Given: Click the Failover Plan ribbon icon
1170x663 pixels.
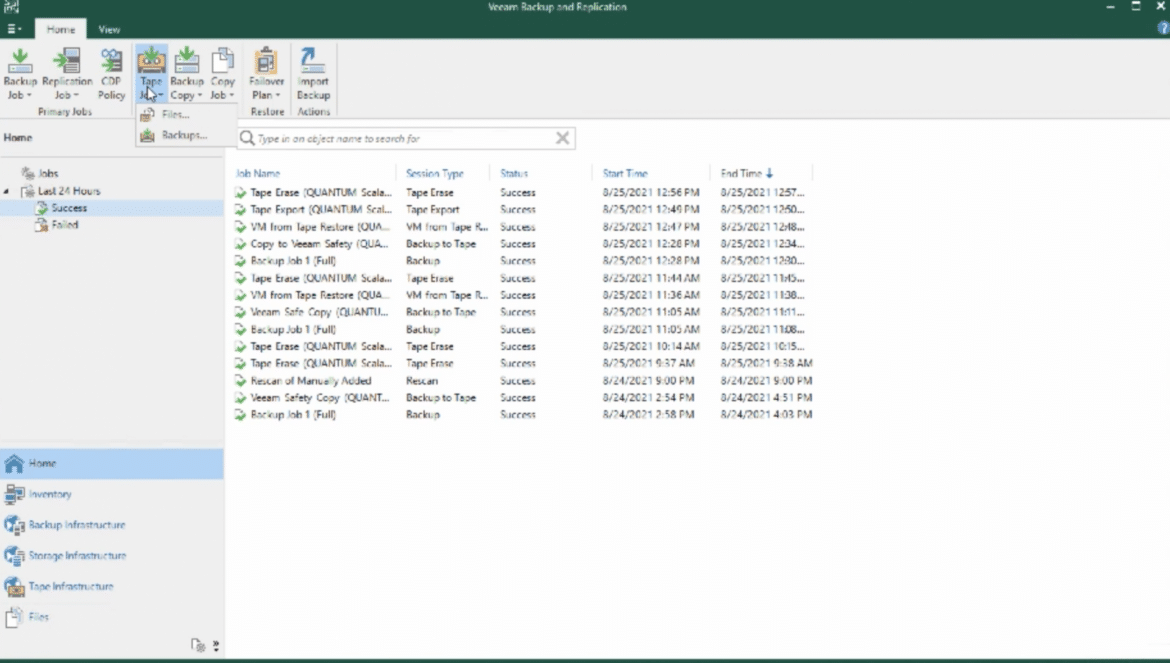Looking at the screenshot, I should pyautogui.click(x=266, y=60).
